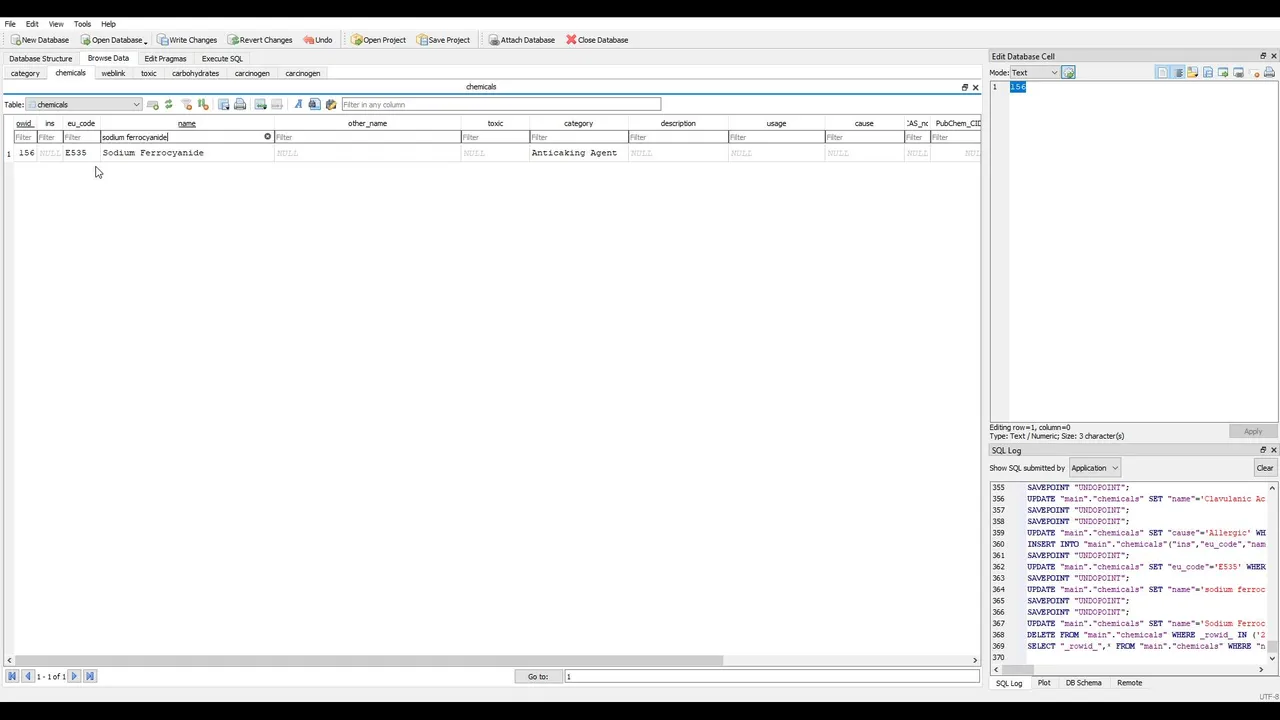Open the Show SQL submitted by Application dropdown
The image size is (1280, 720).
pyautogui.click(x=1094, y=468)
